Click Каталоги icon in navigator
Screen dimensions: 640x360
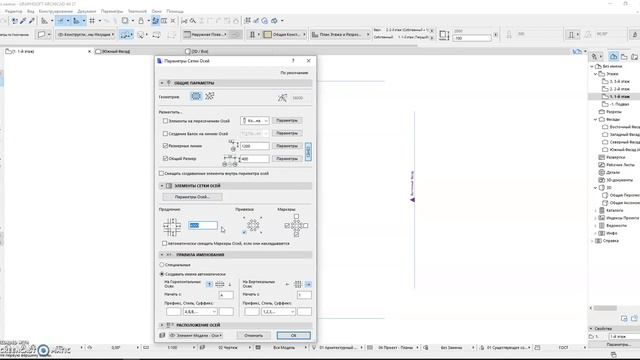point(602,210)
